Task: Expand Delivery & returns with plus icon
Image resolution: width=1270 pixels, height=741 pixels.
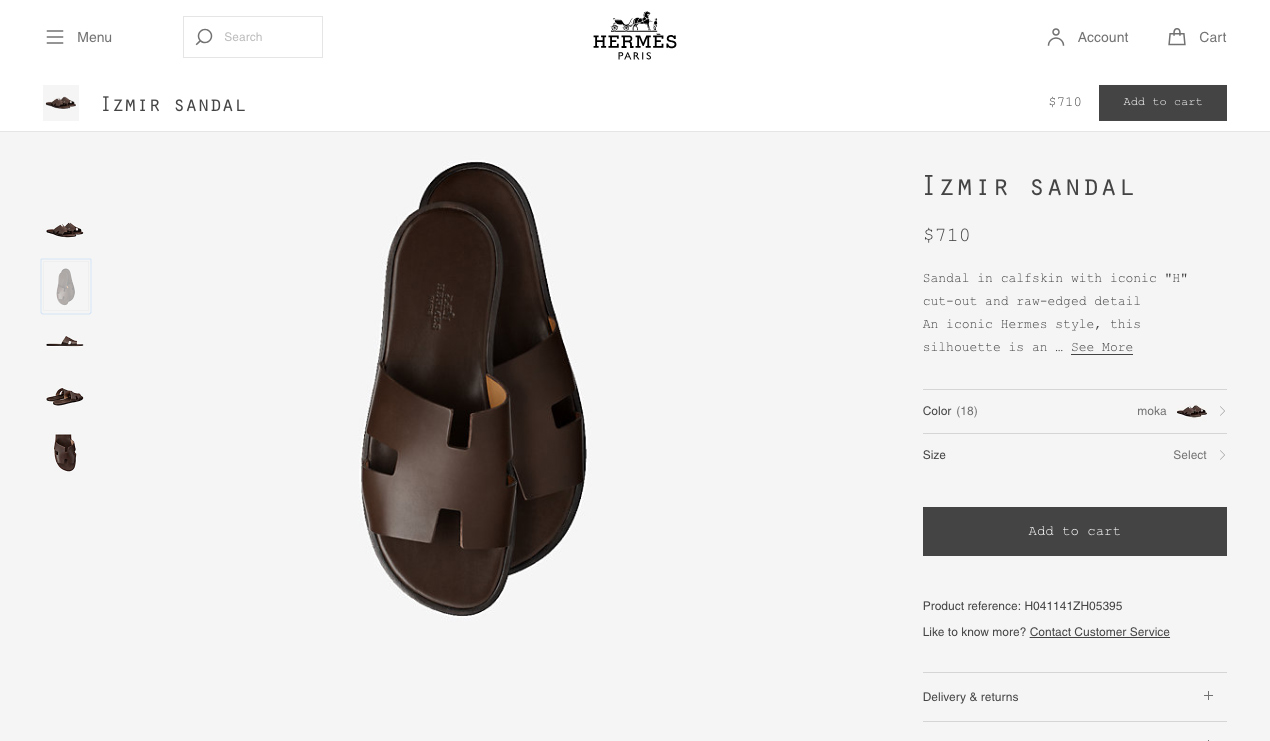Action: coord(1208,696)
